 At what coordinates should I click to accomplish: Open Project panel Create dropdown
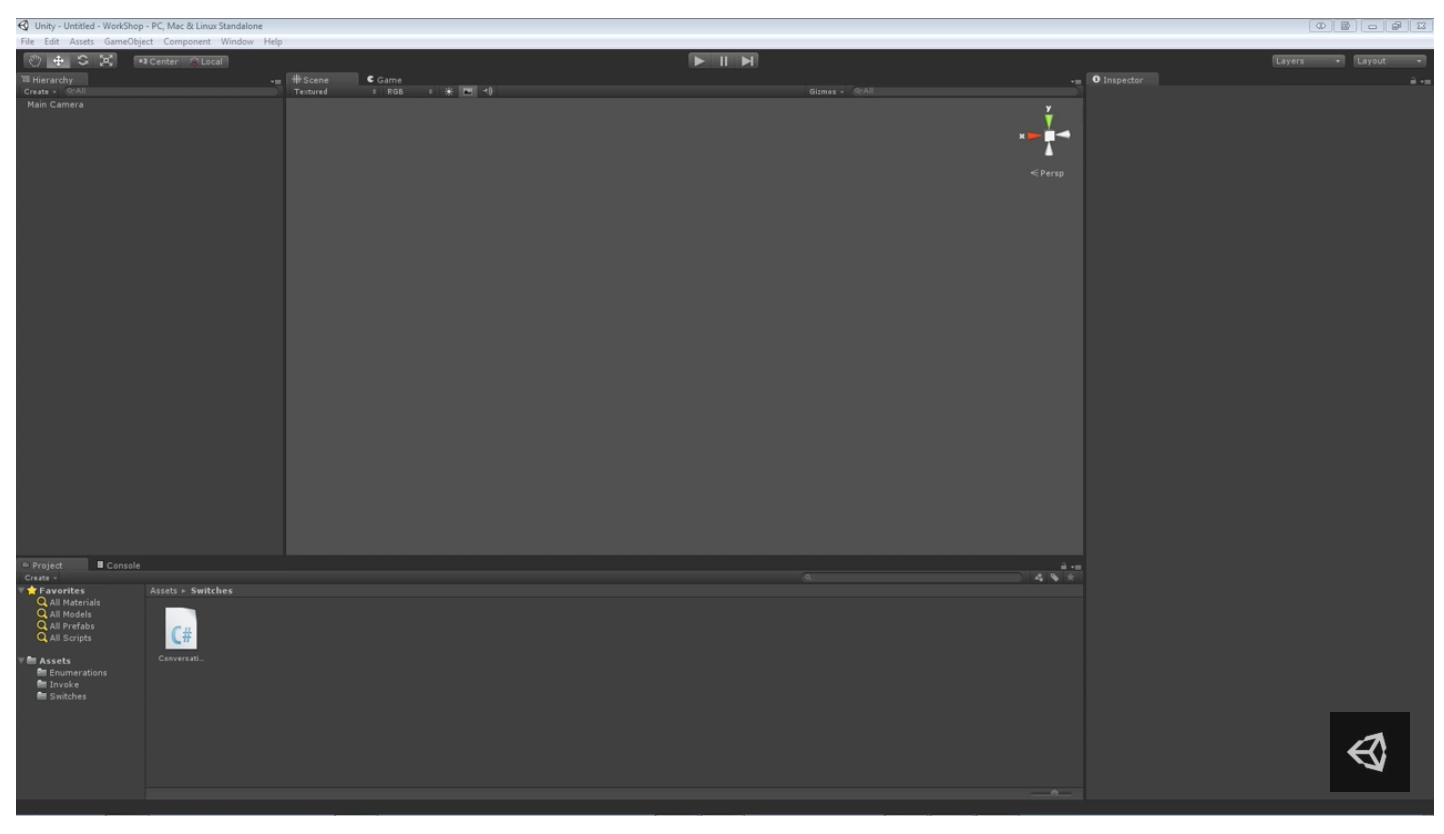pyautogui.click(x=40, y=577)
